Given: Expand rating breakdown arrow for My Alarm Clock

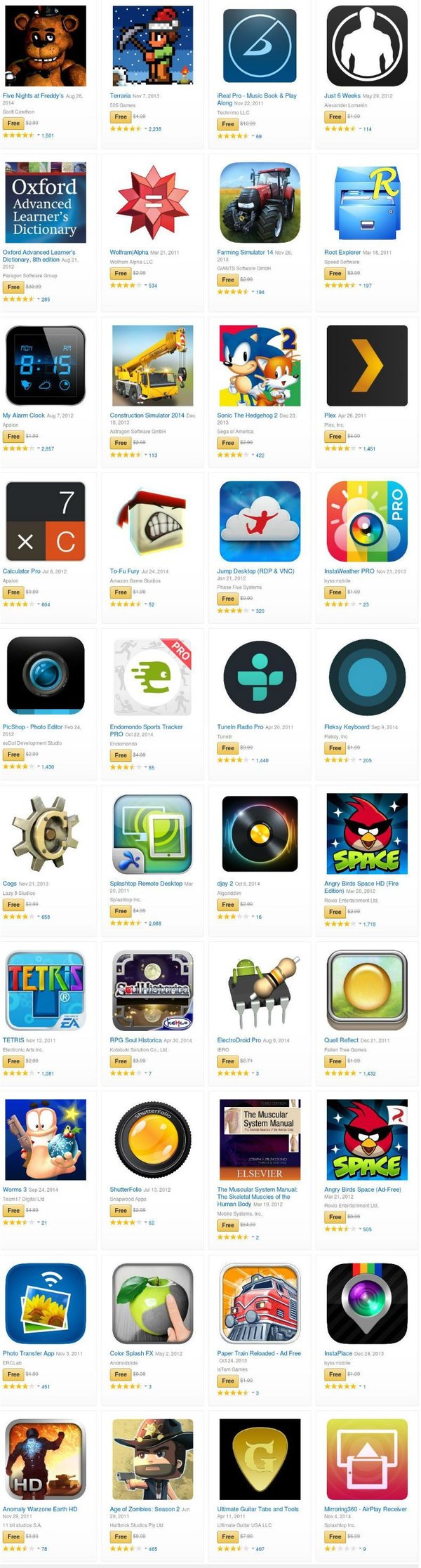Looking at the screenshot, I should coord(38,449).
